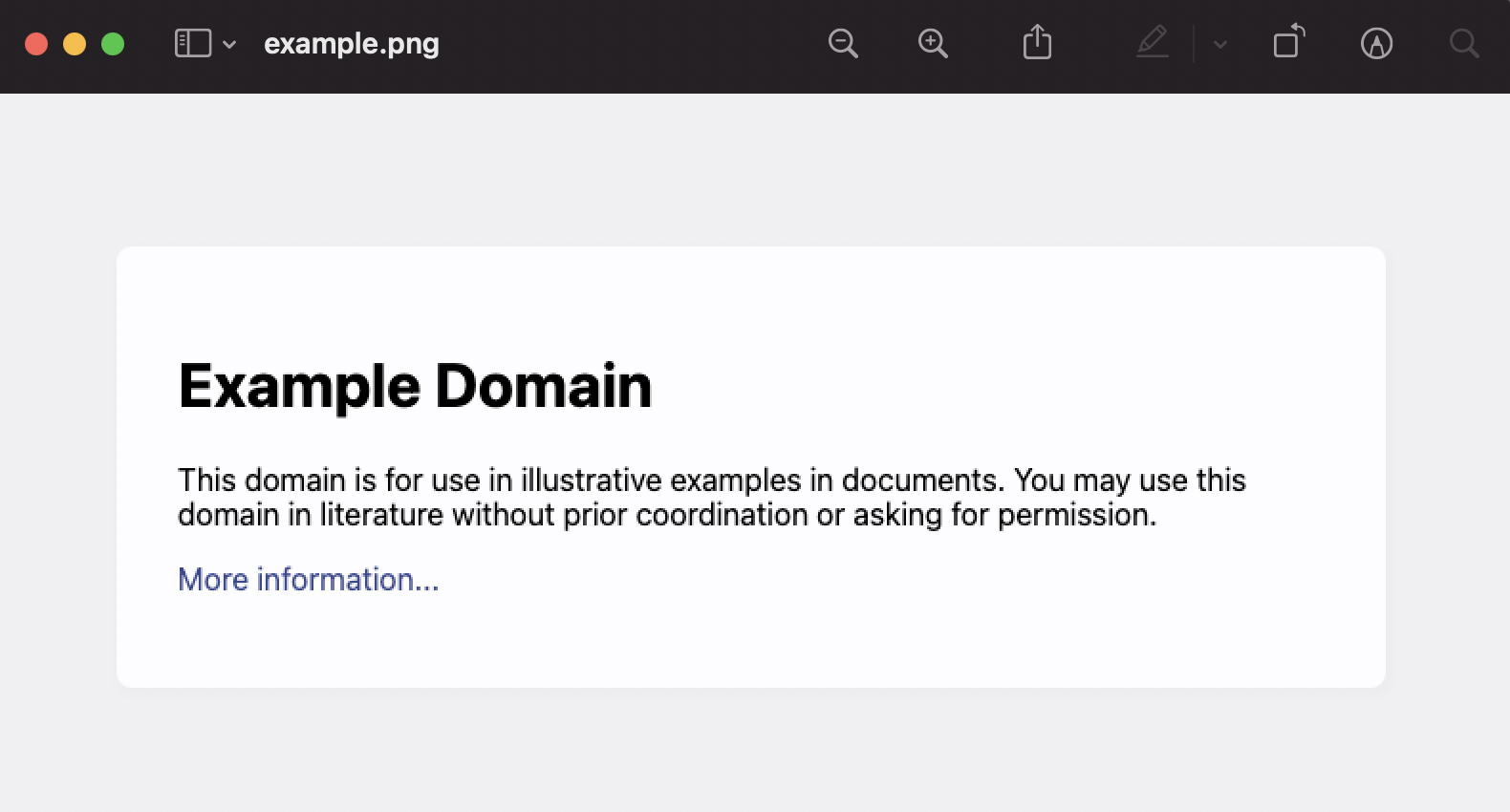Screen dimensions: 1510x812
Task: Follow the More information... link
Action: [309, 579]
